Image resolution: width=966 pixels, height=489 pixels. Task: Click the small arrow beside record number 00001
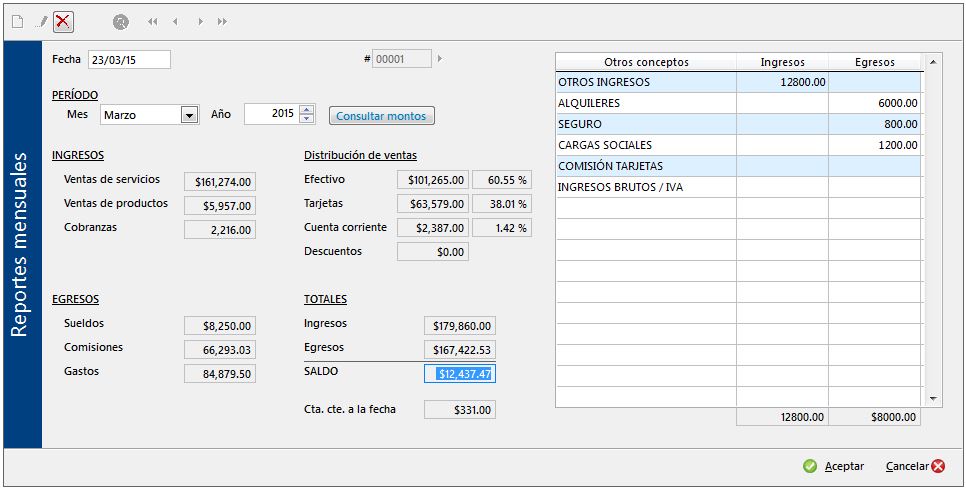(x=440, y=59)
